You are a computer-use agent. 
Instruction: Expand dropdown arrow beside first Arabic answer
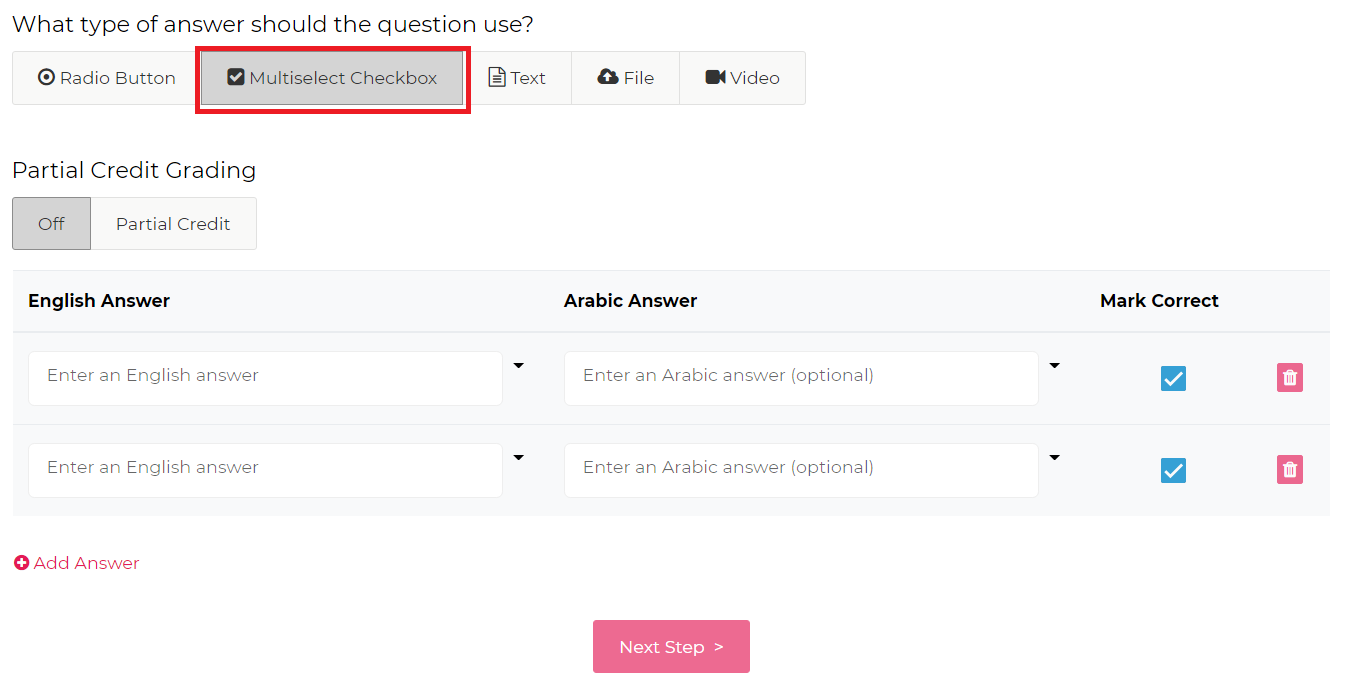pyautogui.click(x=1054, y=366)
